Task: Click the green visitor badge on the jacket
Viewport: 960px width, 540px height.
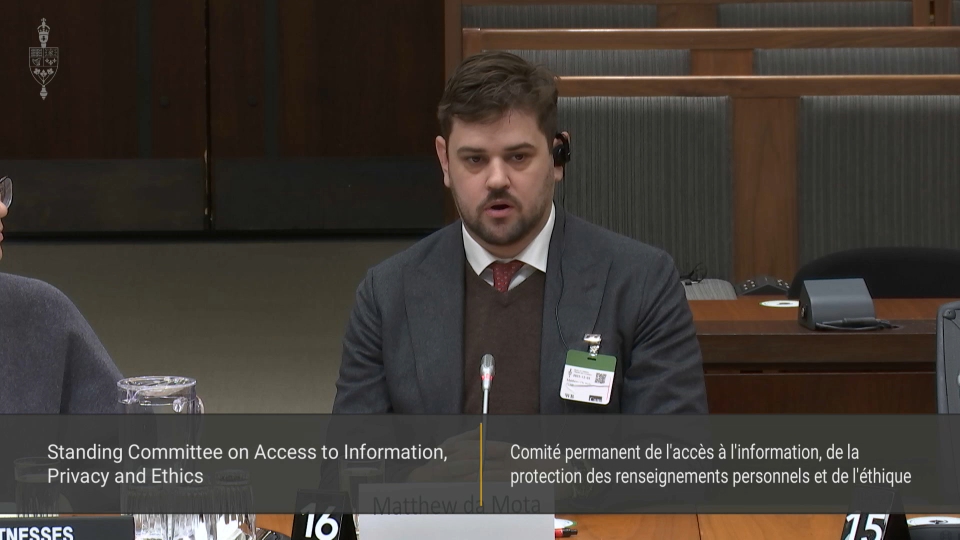Action: [x=588, y=376]
